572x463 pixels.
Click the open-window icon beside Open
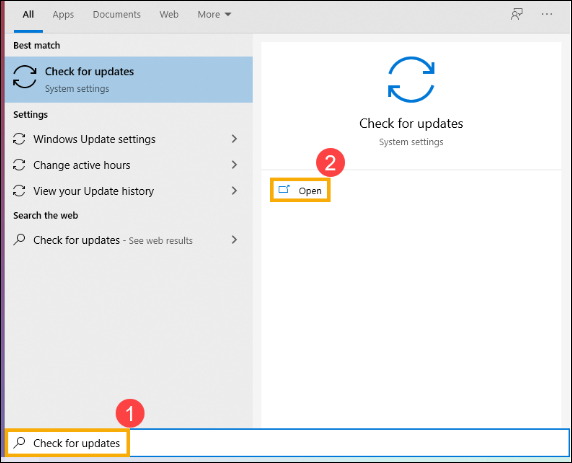click(x=284, y=190)
